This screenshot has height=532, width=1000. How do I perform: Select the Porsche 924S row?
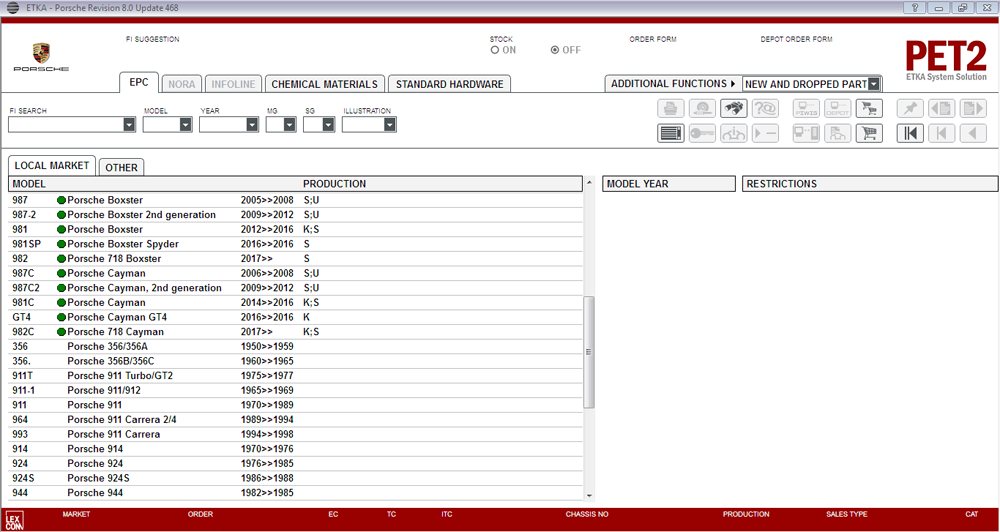click(x=295, y=478)
